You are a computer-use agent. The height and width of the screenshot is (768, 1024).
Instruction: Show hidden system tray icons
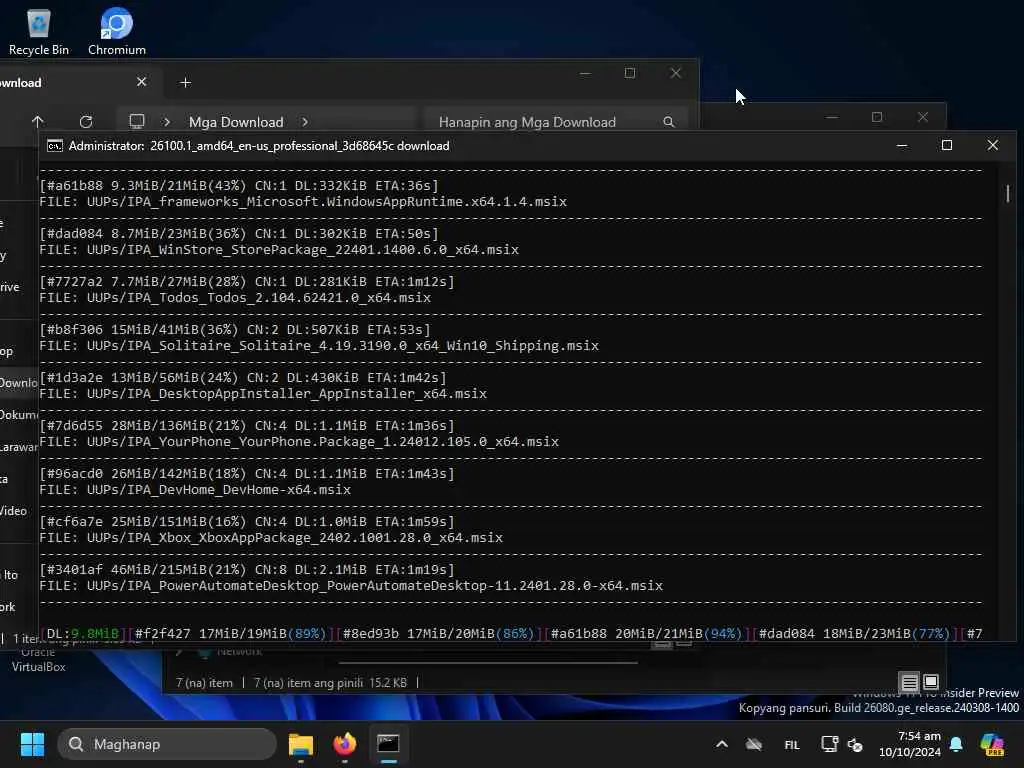[x=722, y=744]
